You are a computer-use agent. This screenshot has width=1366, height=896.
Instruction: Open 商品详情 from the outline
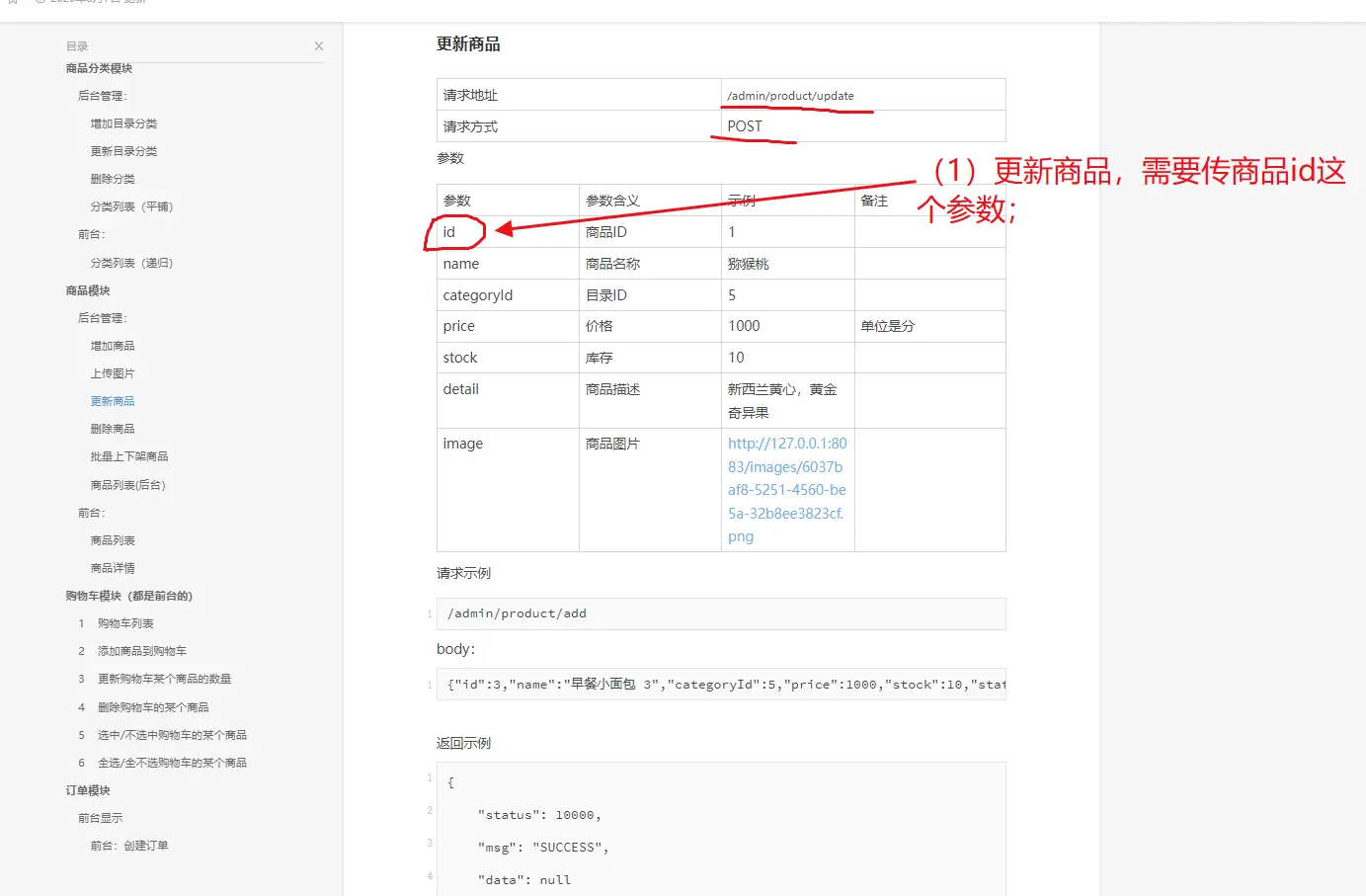point(113,568)
